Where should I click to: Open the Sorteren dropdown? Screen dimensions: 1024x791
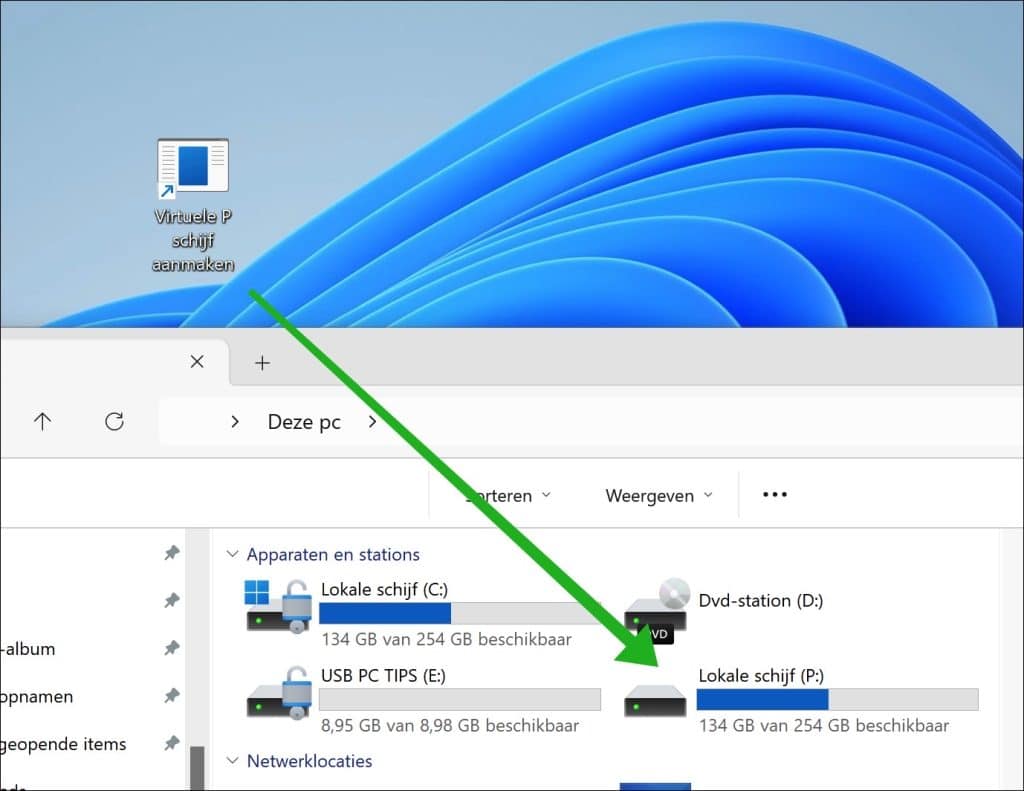point(507,496)
